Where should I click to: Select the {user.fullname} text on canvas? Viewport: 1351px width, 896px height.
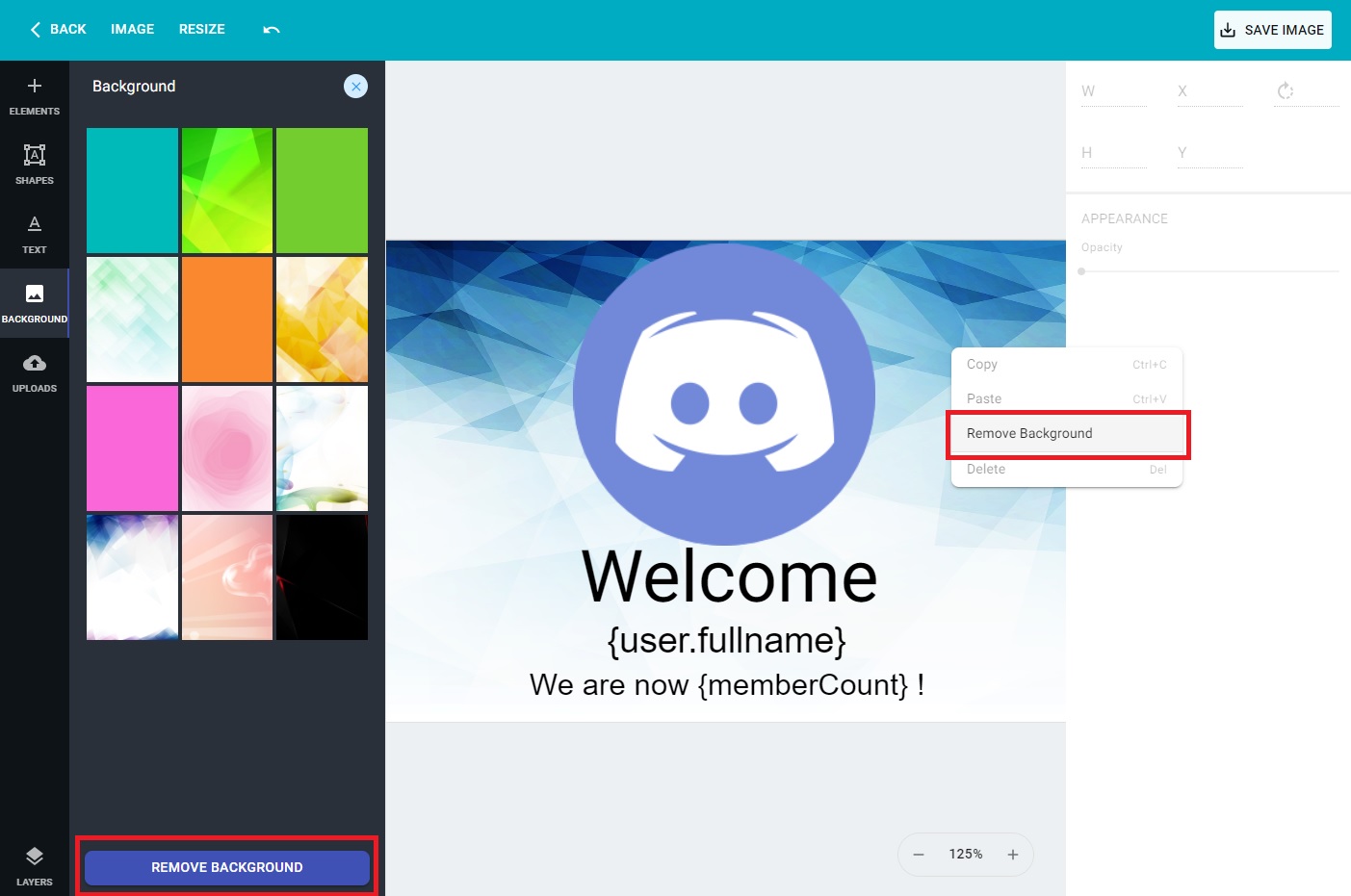pos(727,641)
